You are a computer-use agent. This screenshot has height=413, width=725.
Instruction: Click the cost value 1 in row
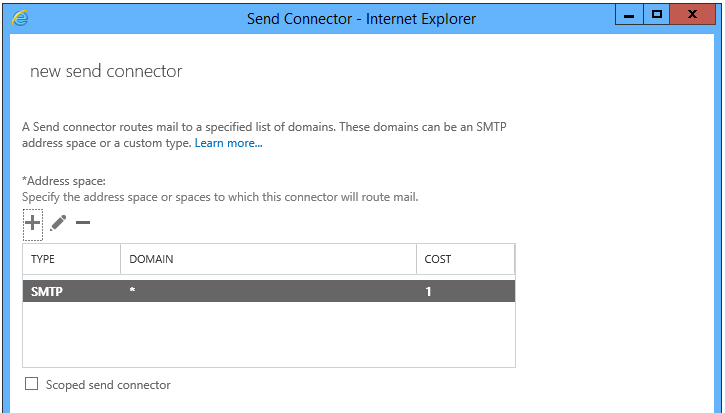pyautogui.click(x=428, y=291)
